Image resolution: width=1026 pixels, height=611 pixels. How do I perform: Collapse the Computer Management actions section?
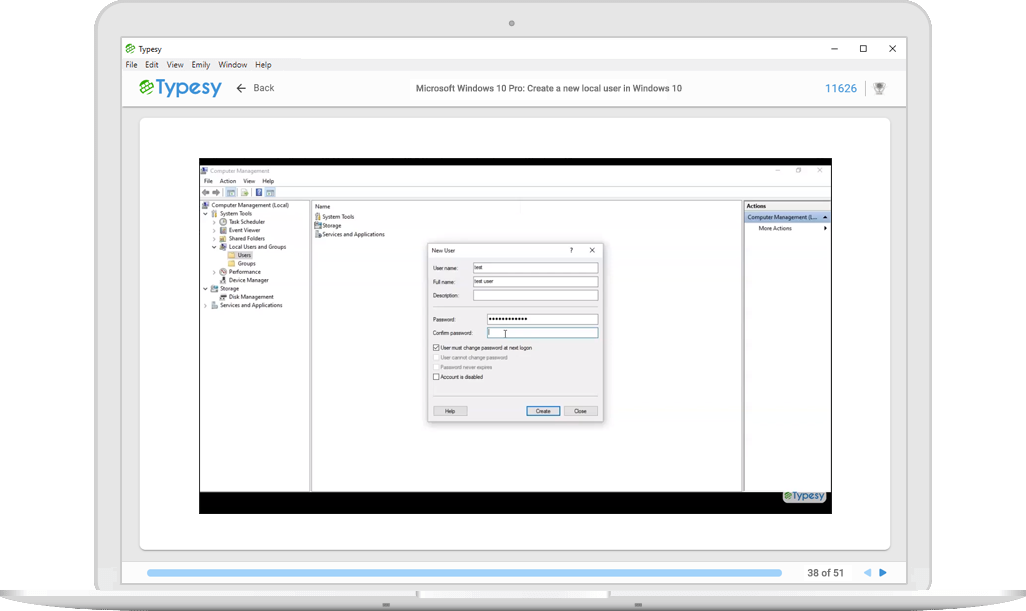pos(825,217)
